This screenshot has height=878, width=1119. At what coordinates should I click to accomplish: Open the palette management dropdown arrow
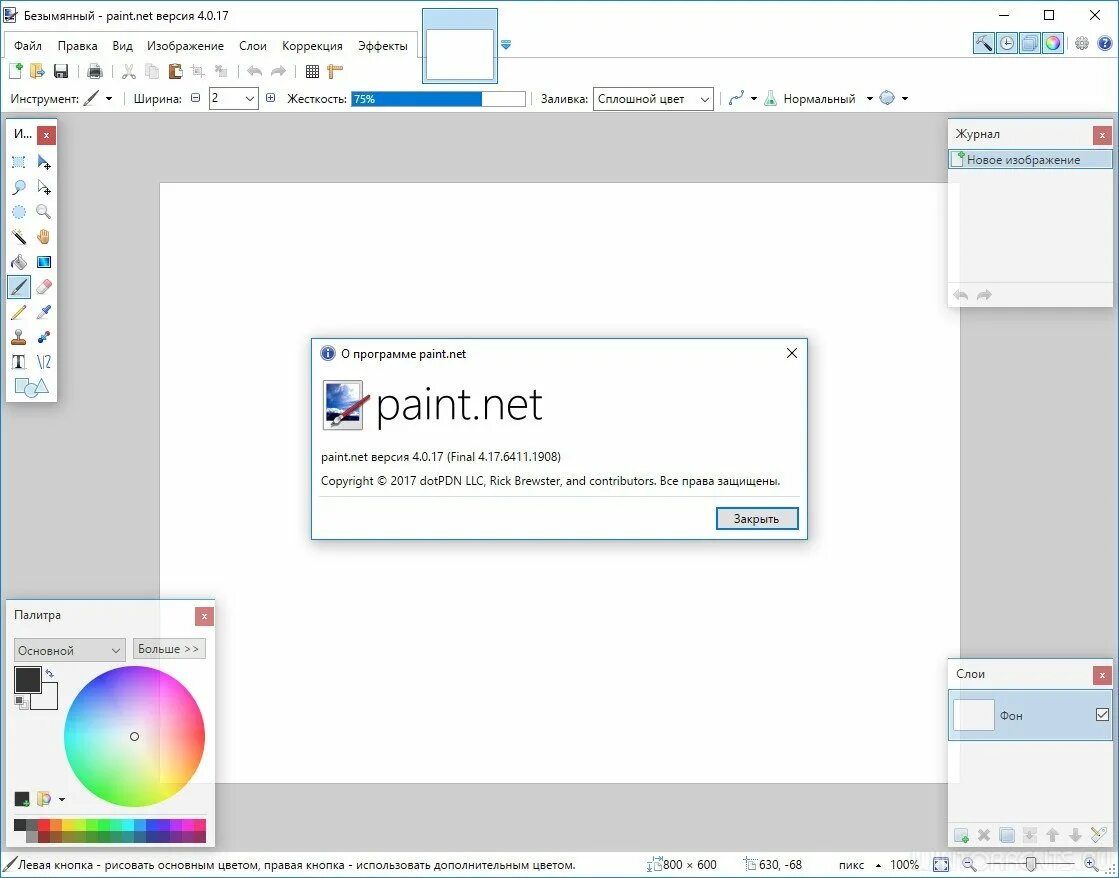pyautogui.click(x=62, y=799)
